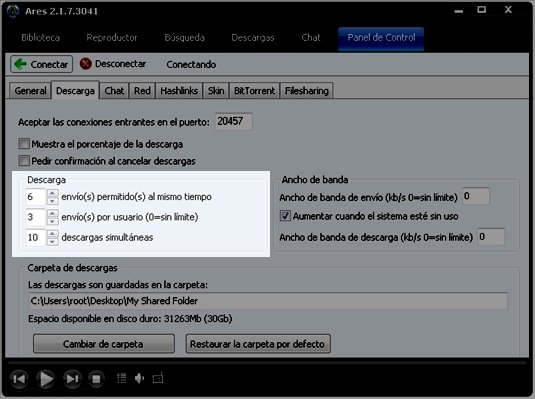Screen dimensions: 535x399
Task: Click the Ancho de banda de descarga field
Action: point(491,237)
